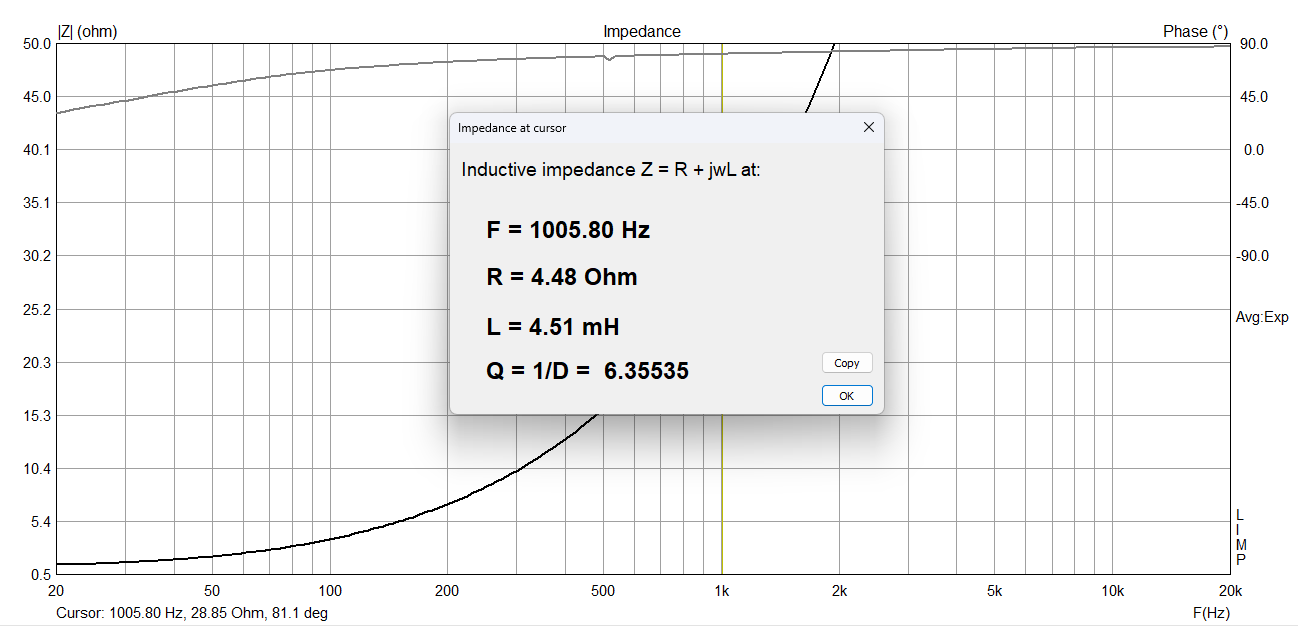The height and width of the screenshot is (626, 1298).
Task: Click the Phase (°) axis label
Action: click(1195, 32)
